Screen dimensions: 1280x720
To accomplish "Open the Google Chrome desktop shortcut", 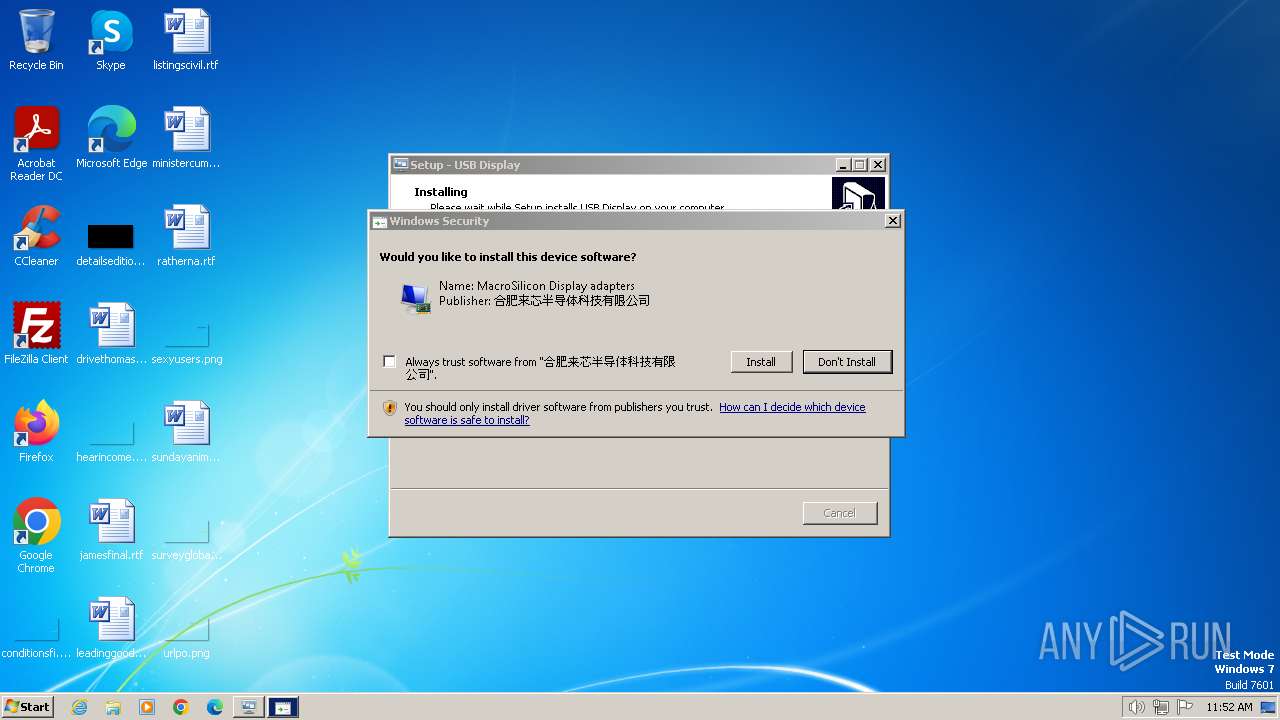I will (36, 536).
